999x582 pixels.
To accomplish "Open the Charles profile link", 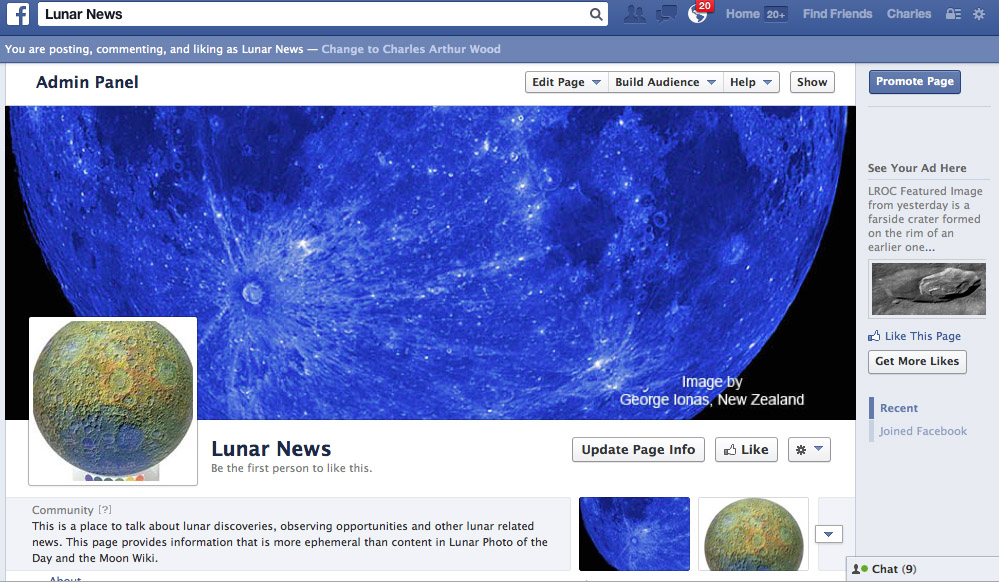I will pos(909,14).
